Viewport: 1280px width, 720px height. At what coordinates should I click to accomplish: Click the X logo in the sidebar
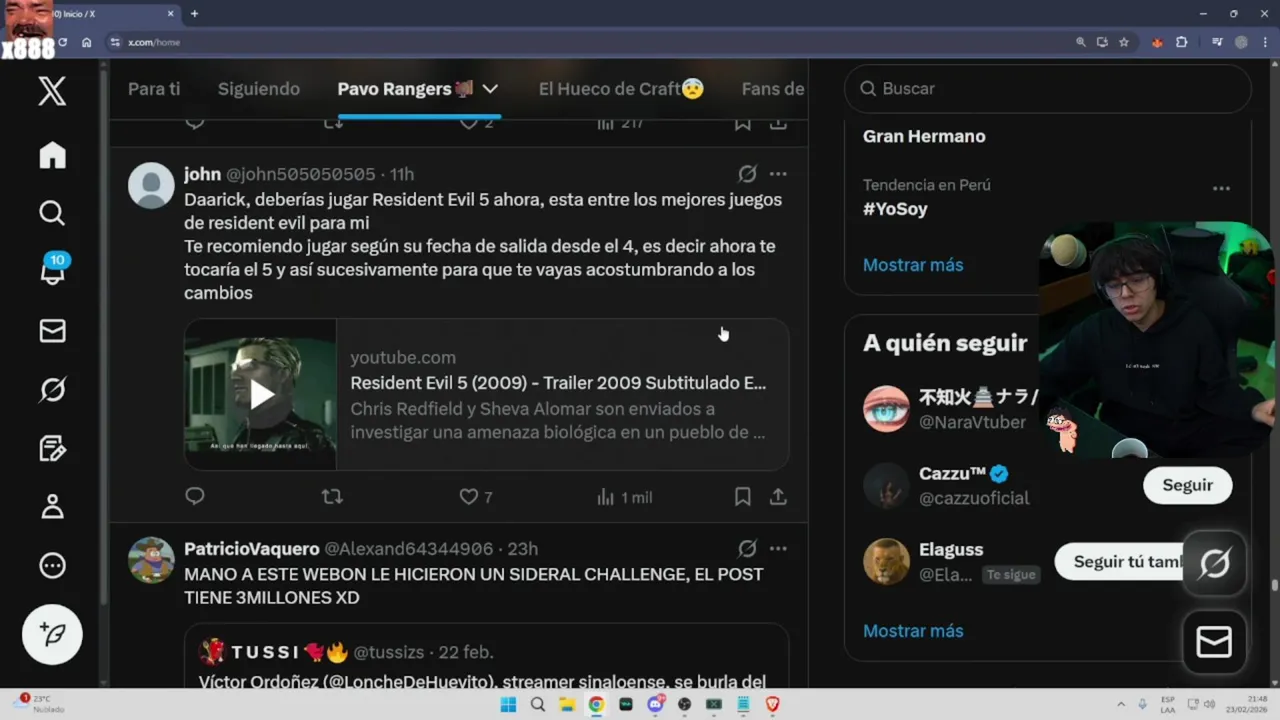tap(52, 91)
